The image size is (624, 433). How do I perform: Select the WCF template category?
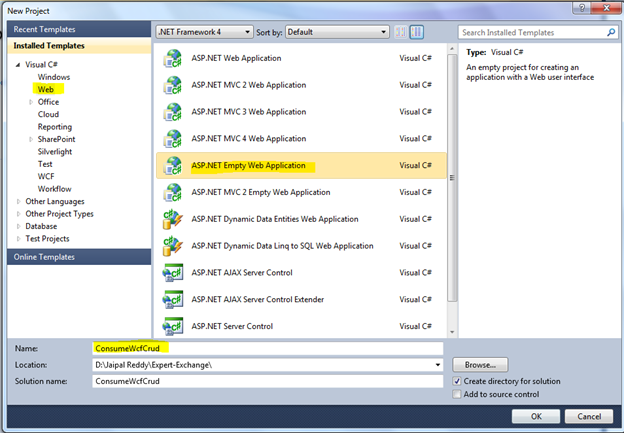tap(46, 176)
